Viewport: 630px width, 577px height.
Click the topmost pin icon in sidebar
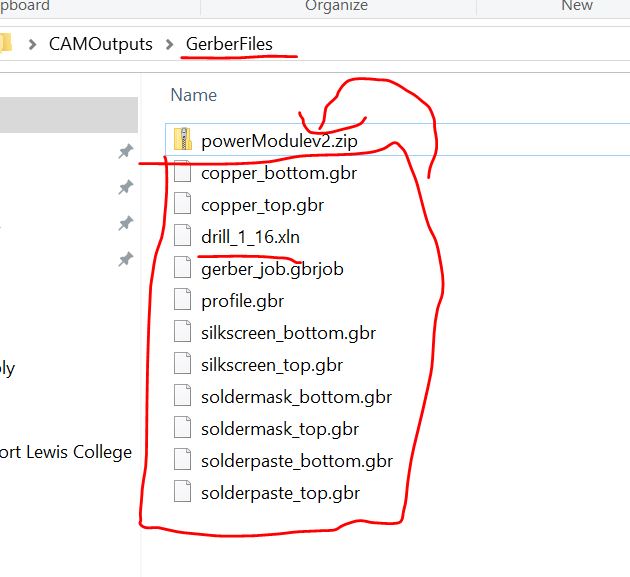point(125,151)
